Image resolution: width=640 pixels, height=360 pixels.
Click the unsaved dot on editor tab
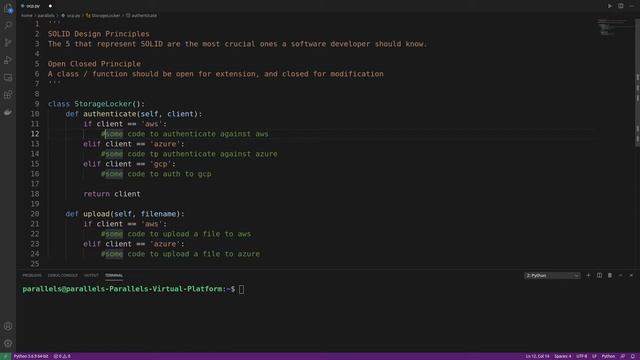50,6
